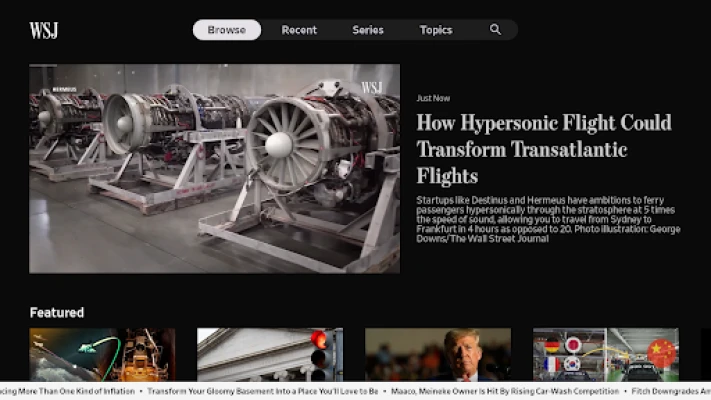Click the 'Just Now' timestamp label

coord(433,98)
